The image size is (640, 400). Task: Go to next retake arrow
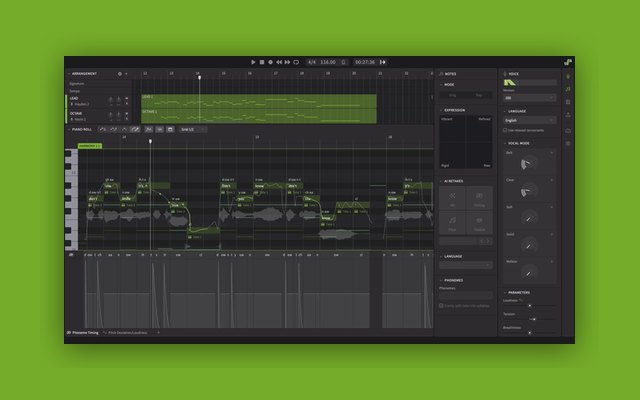pyautogui.click(x=488, y=241)
